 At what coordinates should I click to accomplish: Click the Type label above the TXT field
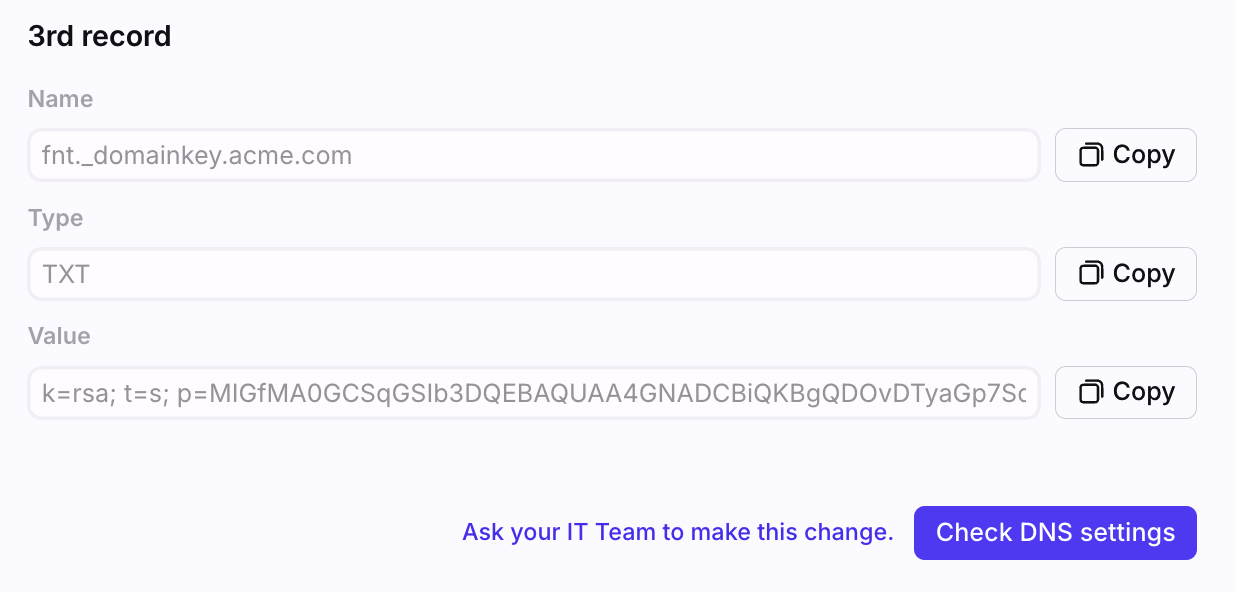point(55,218)
